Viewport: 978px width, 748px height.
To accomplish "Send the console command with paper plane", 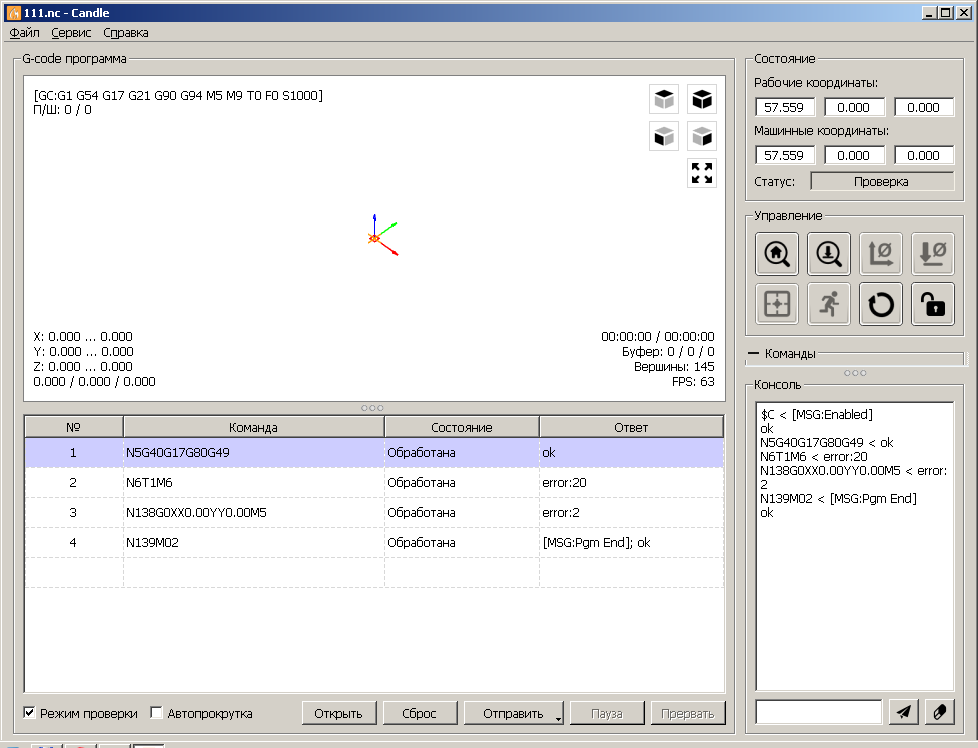I will (903, 712).
